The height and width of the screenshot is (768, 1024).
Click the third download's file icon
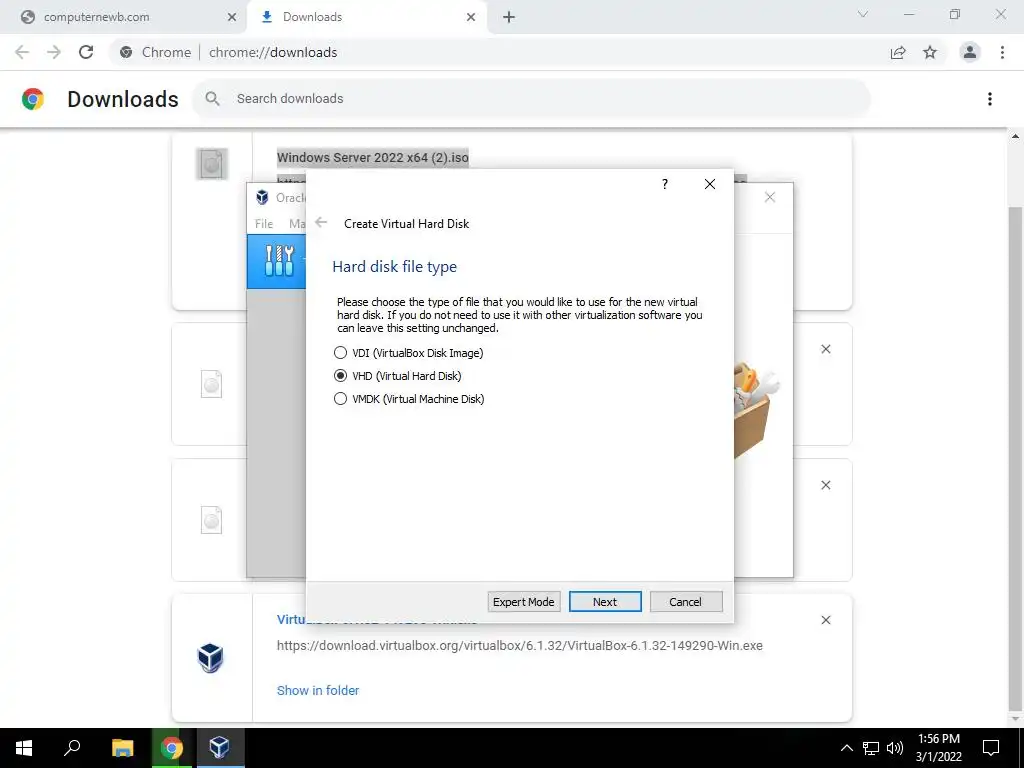[212, 520]
